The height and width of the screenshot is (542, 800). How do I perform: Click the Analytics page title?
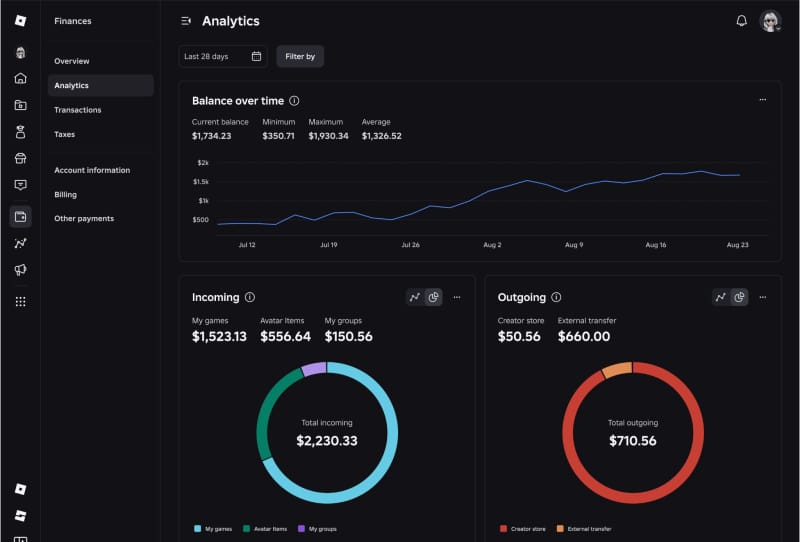[x=231, y=21]
